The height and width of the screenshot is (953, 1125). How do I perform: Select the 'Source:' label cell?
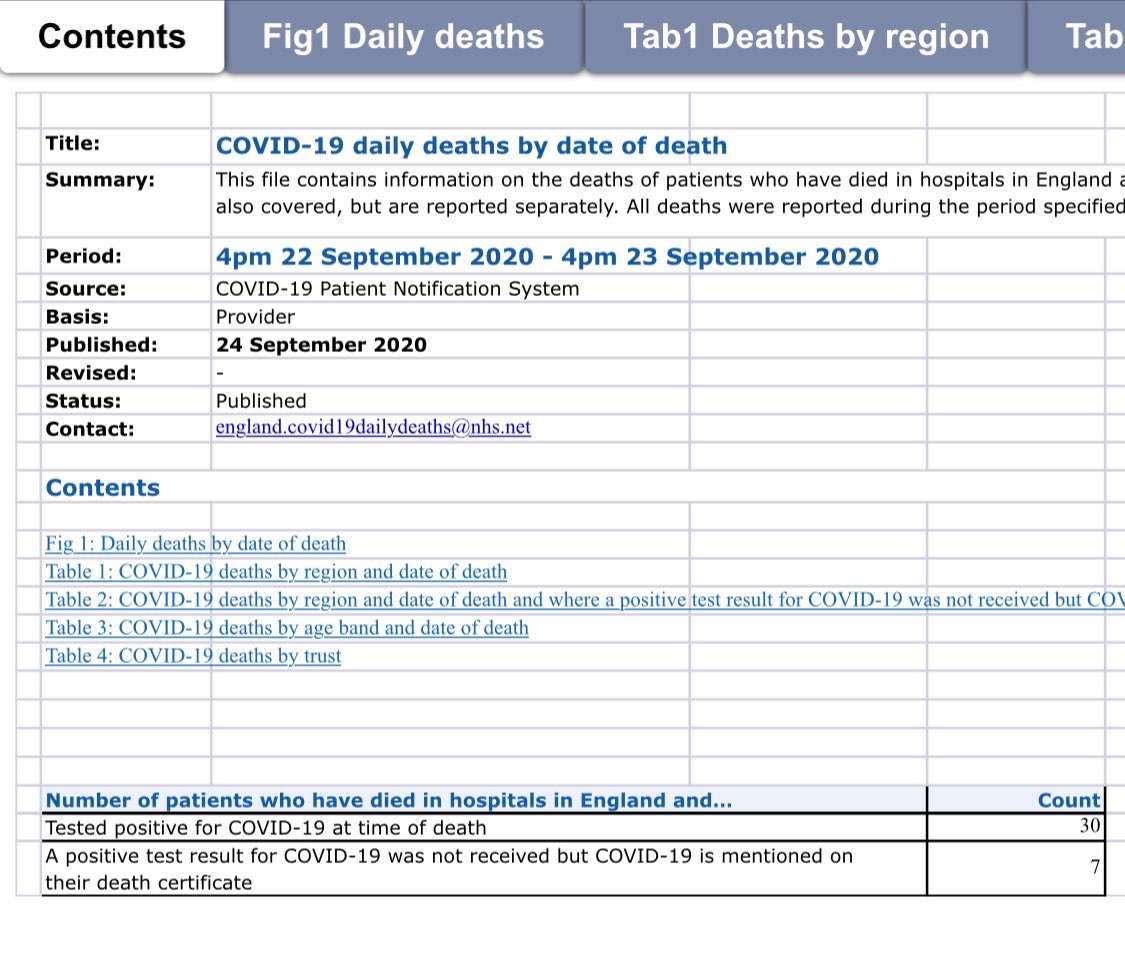pos(126,288)
